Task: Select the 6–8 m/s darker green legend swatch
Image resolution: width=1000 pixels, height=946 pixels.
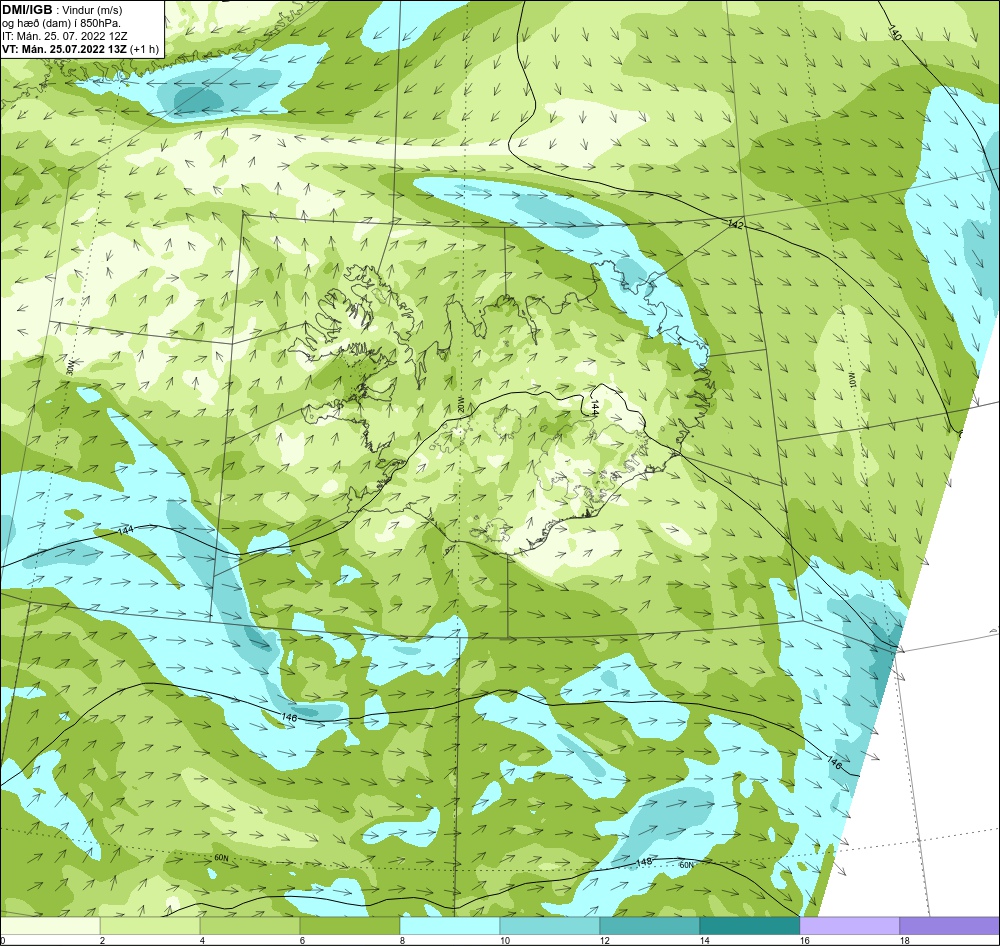Action: [x=349, y=925]
